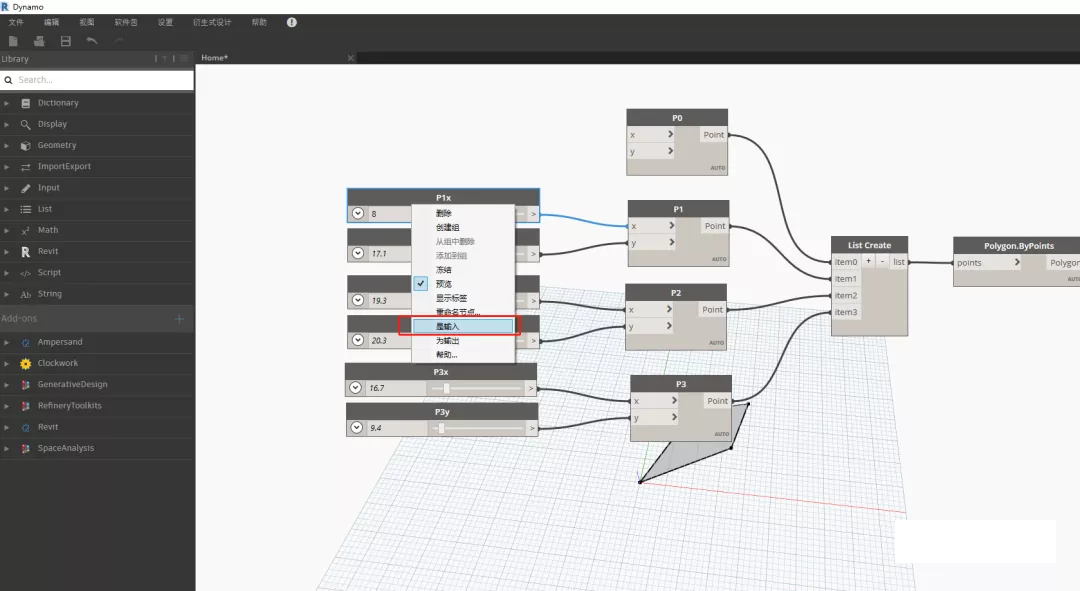
Task: Open the chevron on the P3y node
Action: (x=357, y=428)
